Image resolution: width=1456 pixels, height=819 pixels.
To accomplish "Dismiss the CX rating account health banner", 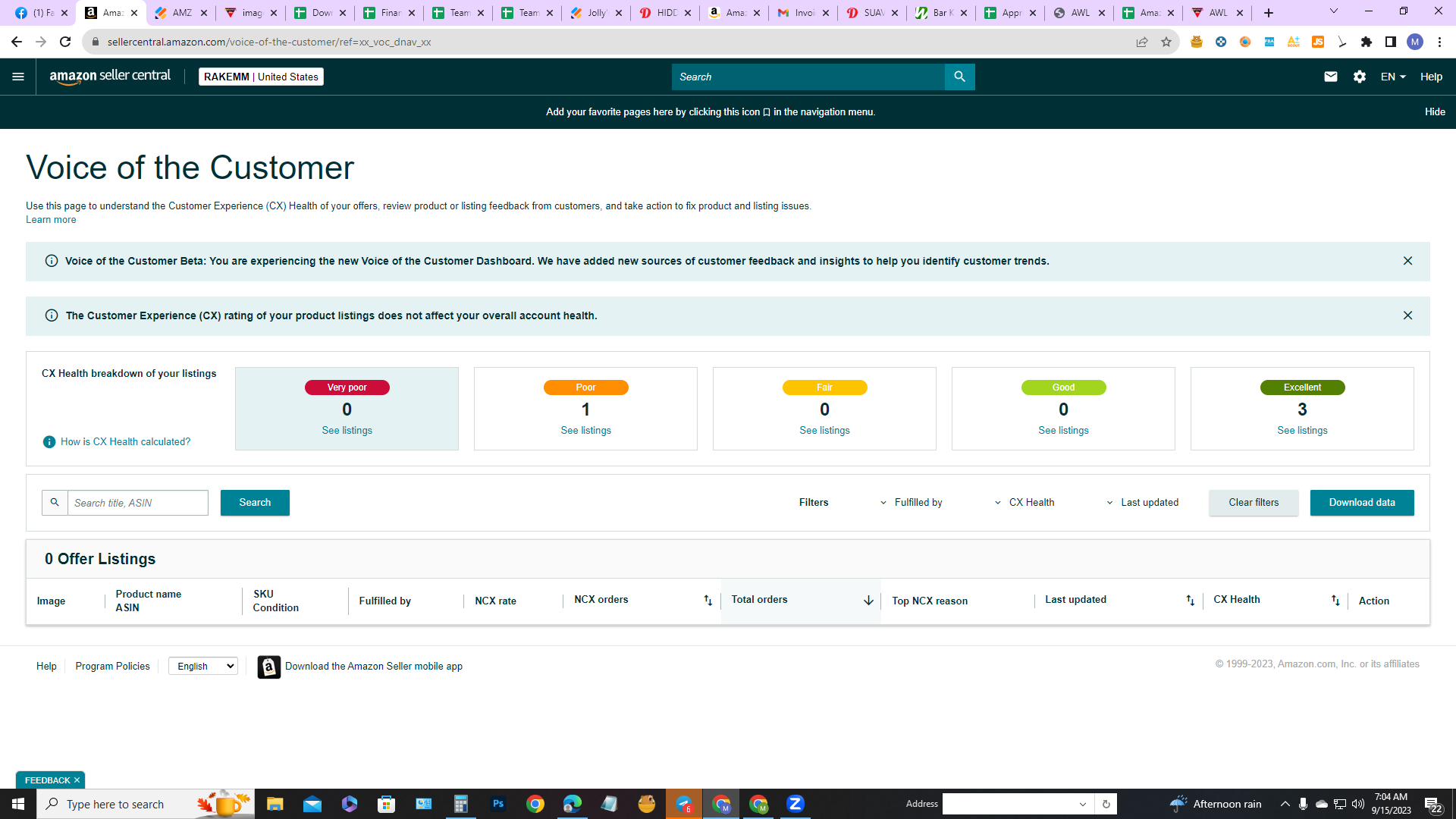I will pos(1407,315).
